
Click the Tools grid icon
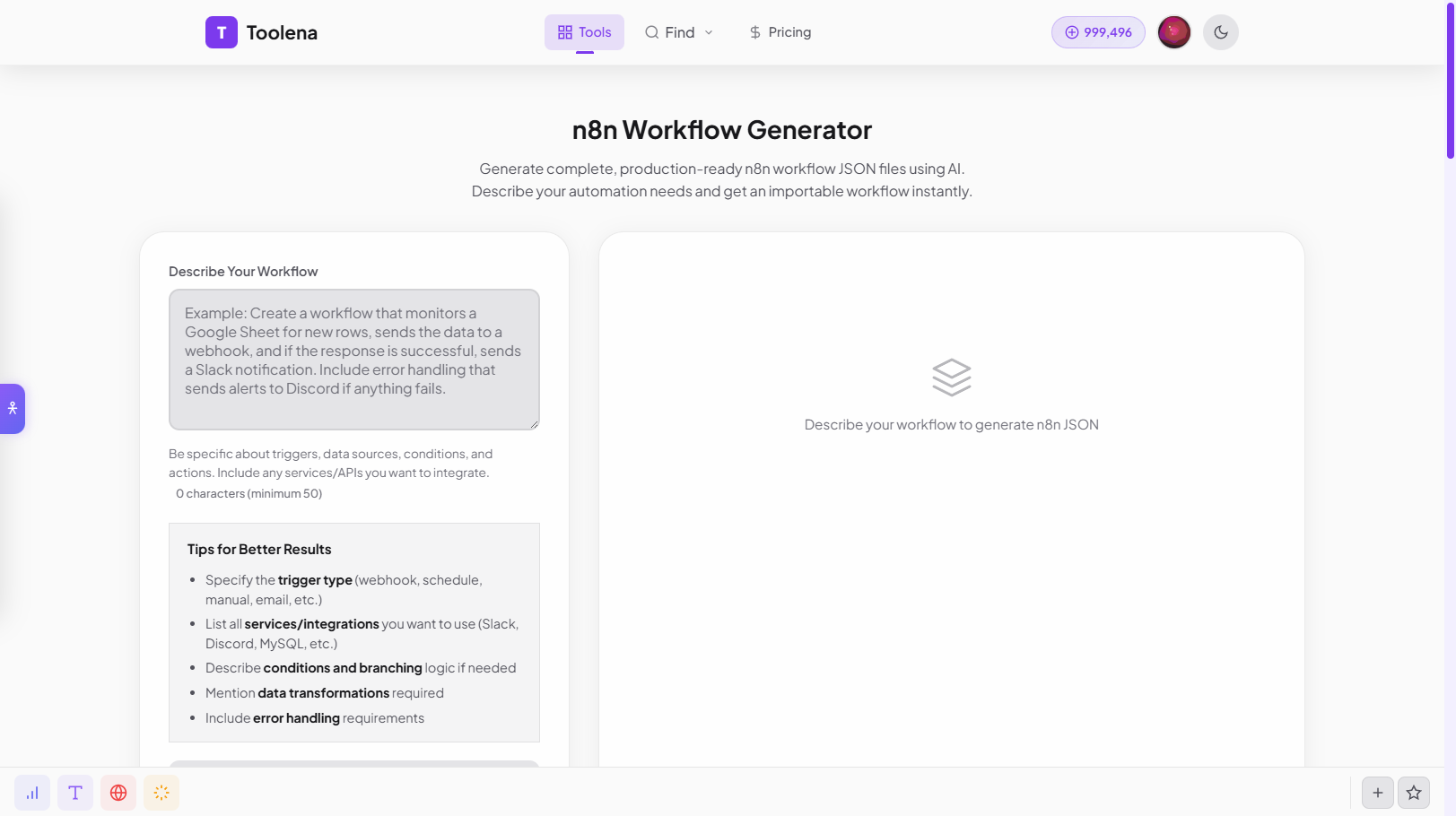[565, 32]
